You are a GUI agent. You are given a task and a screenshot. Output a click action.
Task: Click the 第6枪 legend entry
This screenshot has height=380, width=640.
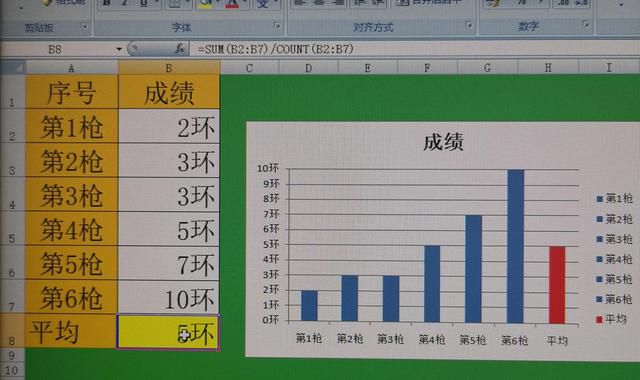pos(614,299)
